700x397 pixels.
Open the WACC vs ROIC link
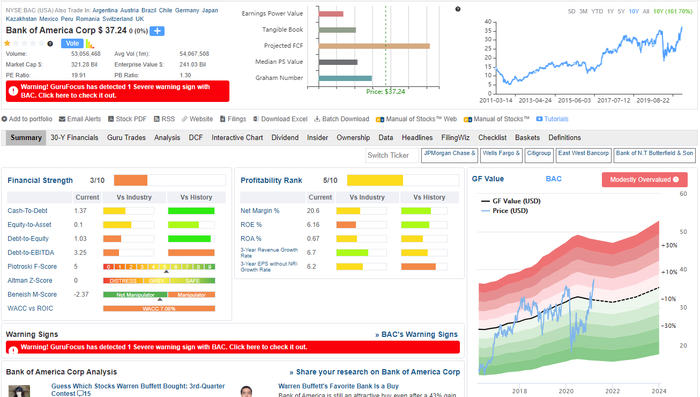(x=30, y=309)
